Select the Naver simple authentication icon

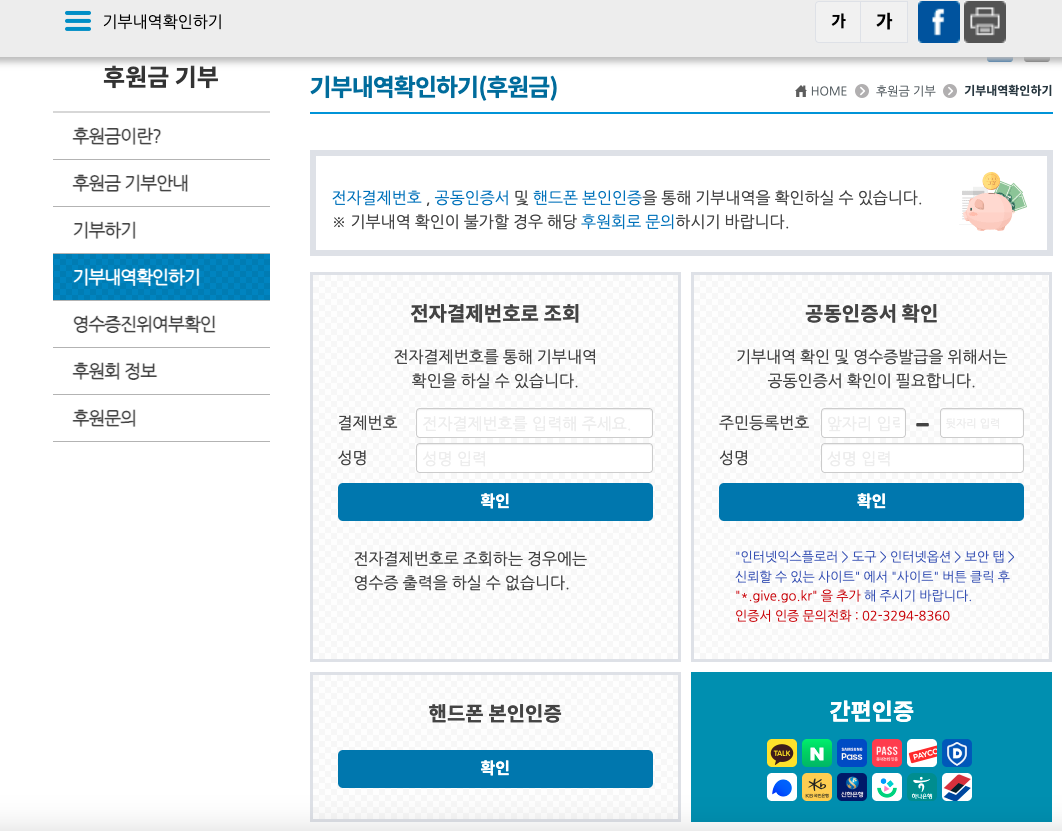[817, 753]
